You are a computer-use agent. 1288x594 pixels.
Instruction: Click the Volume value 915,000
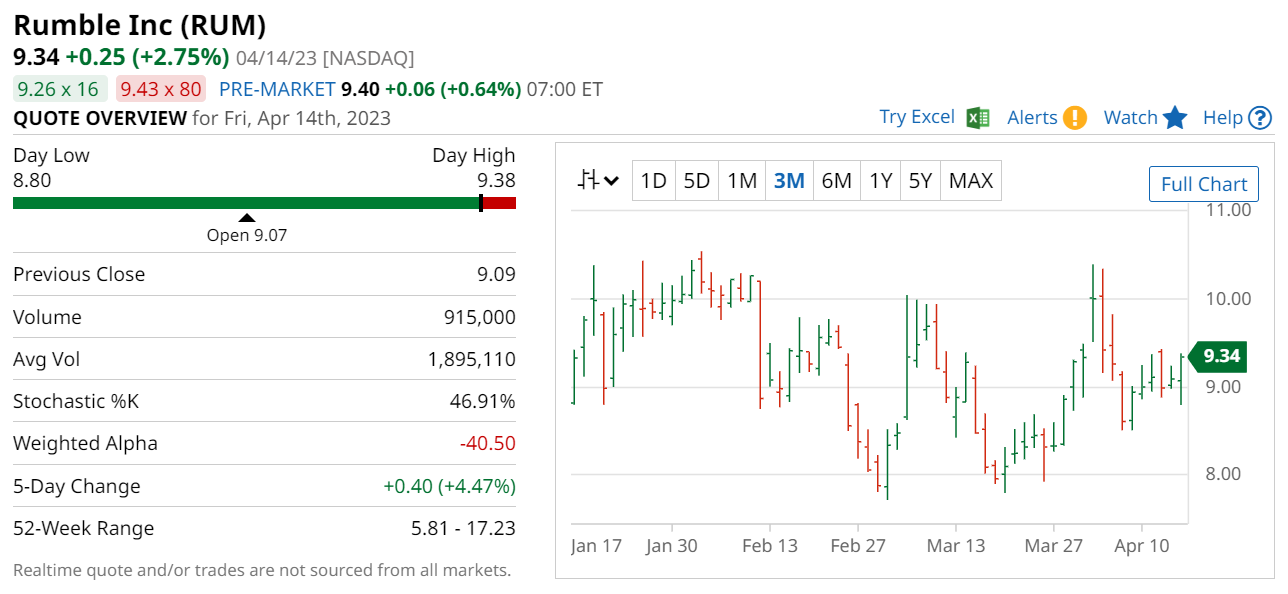(x=480, y=317)
